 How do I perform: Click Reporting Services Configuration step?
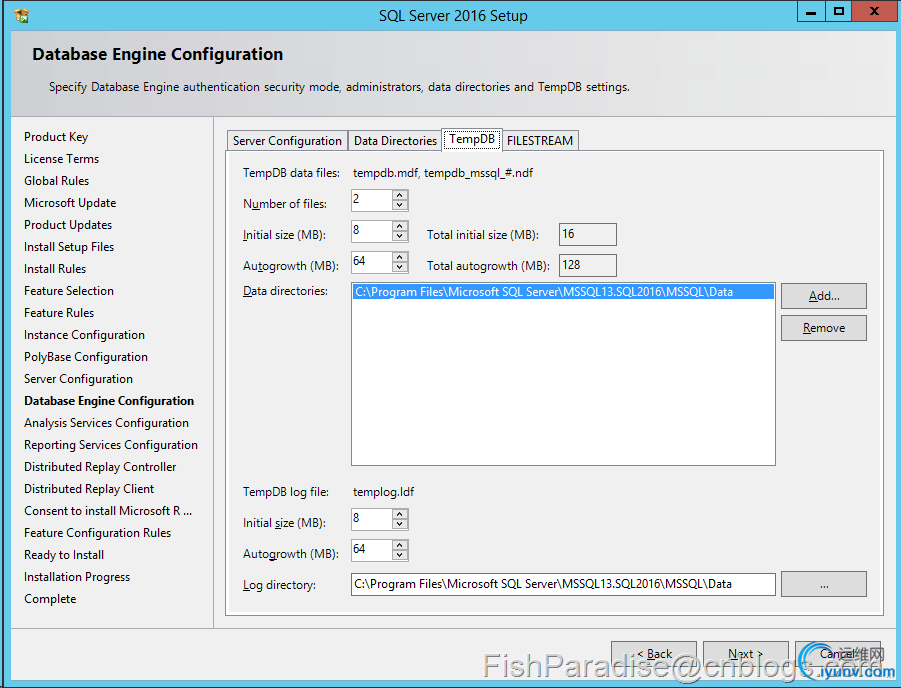[x=111, y=445]
